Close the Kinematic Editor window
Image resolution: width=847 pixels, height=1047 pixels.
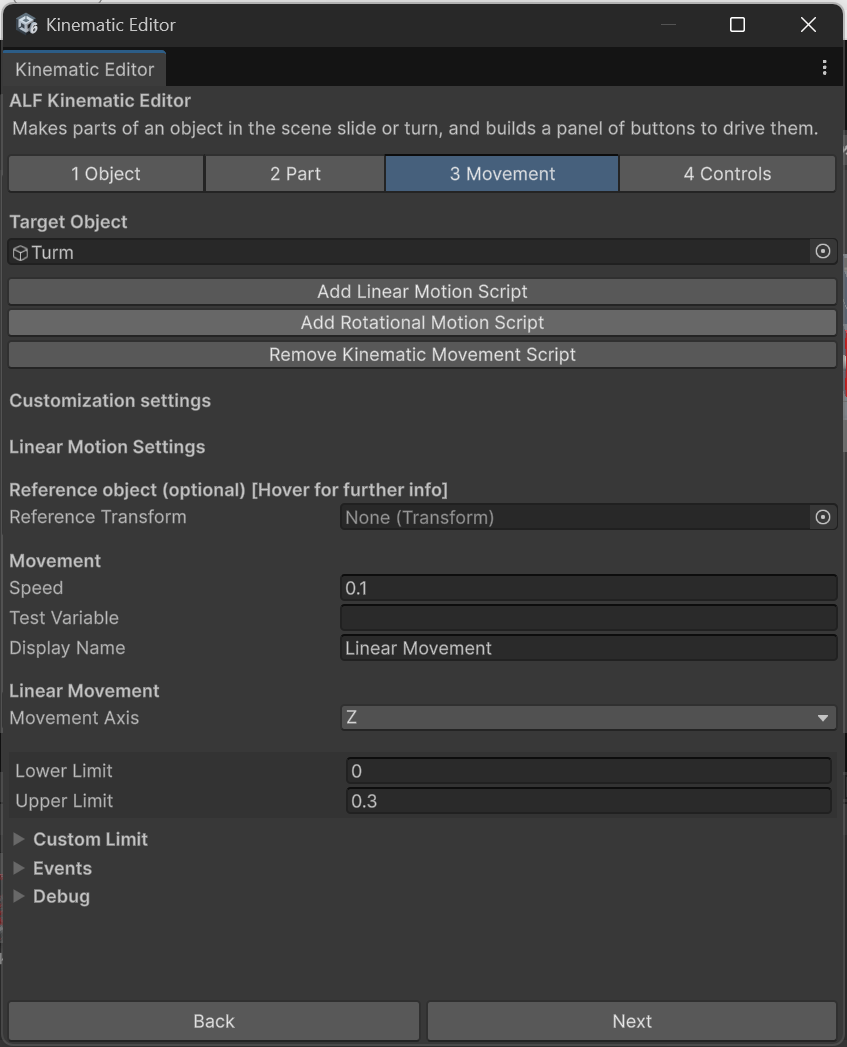(x=808, y=25)
